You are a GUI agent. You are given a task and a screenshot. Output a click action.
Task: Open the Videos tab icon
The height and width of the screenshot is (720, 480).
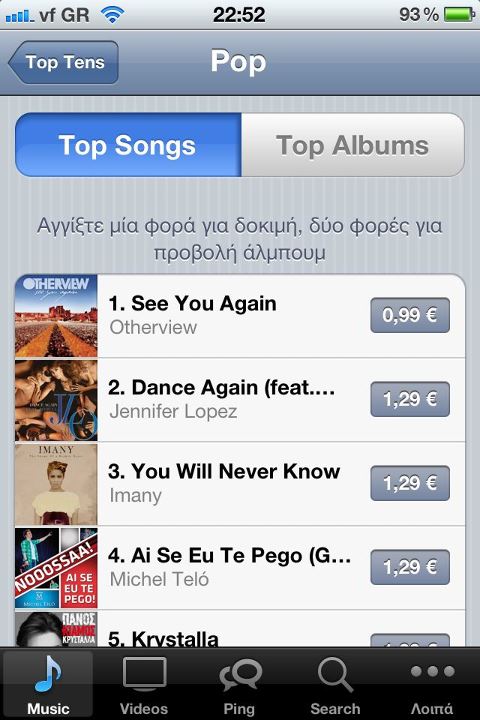[144, 673]
